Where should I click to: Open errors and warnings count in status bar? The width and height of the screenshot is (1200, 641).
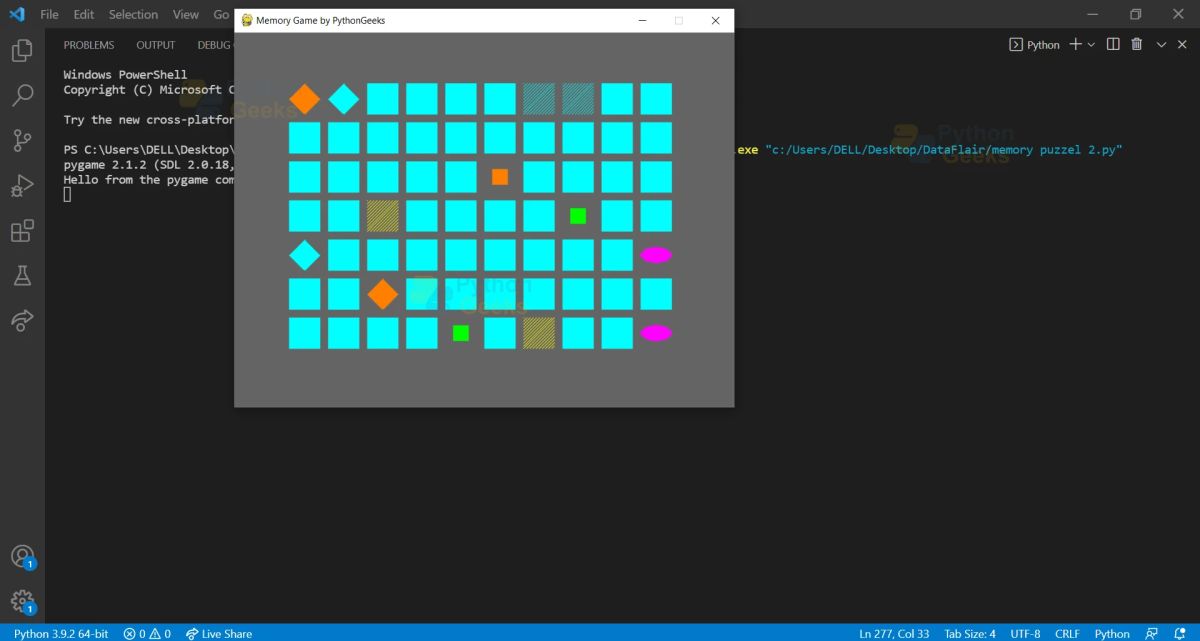pyautogui.click(x=147, y=633)
